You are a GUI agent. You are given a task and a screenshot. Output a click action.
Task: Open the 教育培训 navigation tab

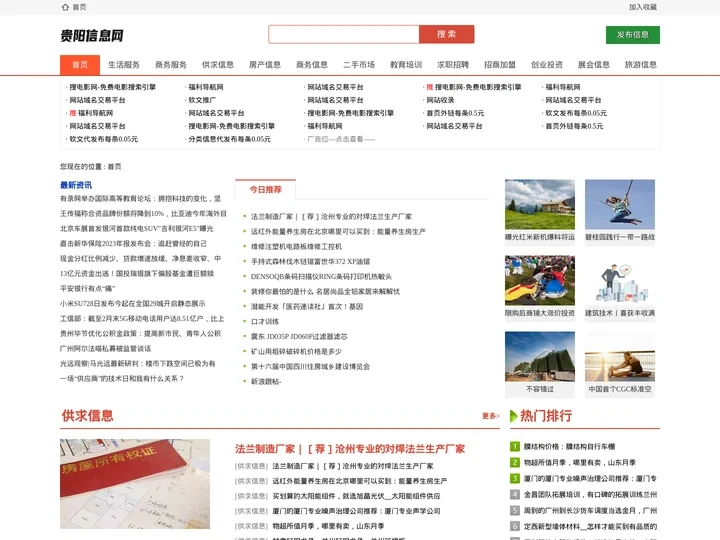[x=406, y=65]
